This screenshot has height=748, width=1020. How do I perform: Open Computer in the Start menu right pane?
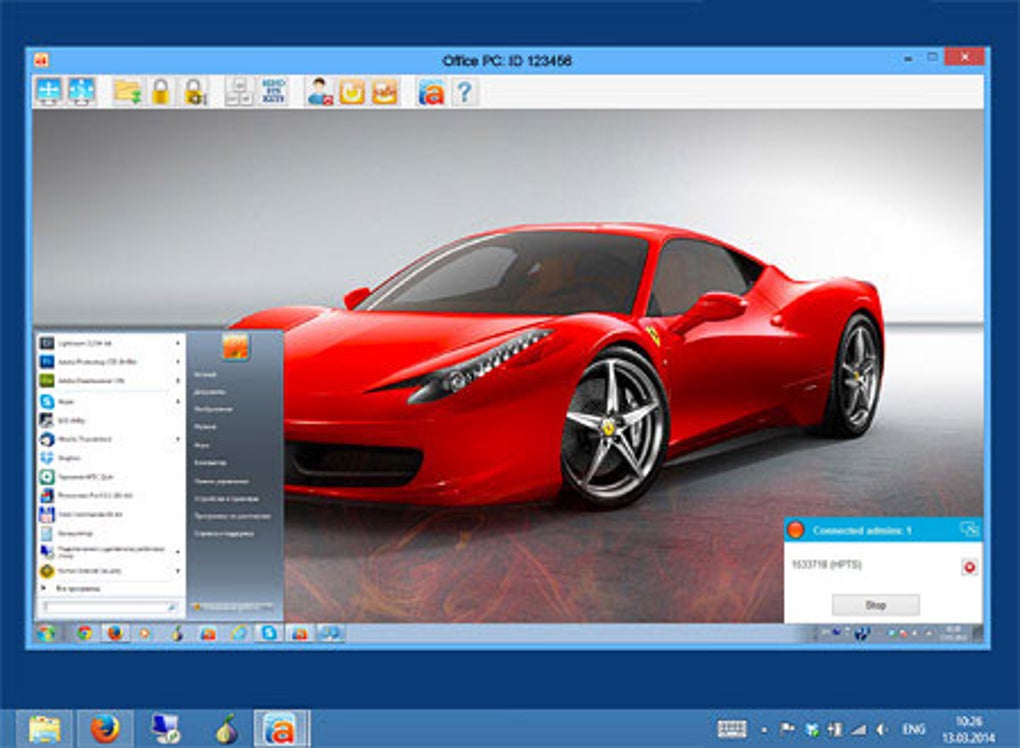[210, 463]
